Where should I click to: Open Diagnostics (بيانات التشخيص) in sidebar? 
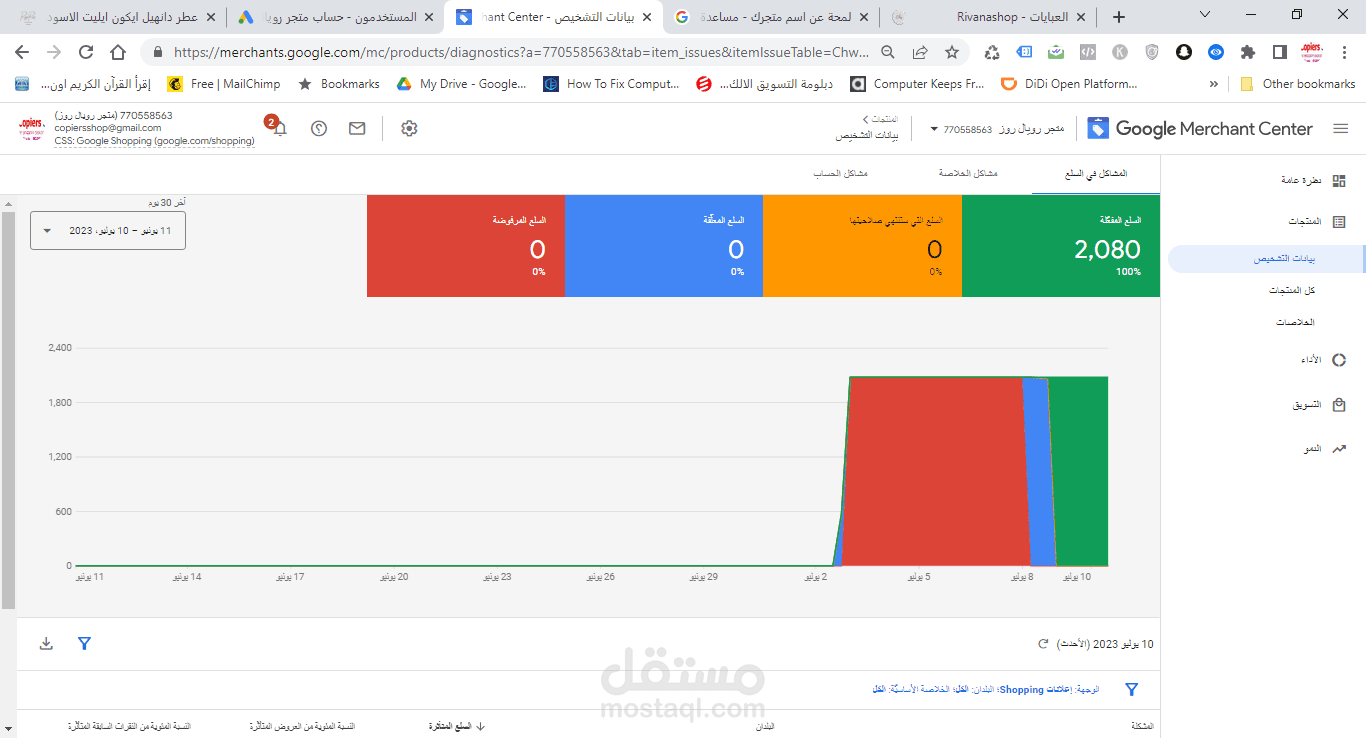1265,258
